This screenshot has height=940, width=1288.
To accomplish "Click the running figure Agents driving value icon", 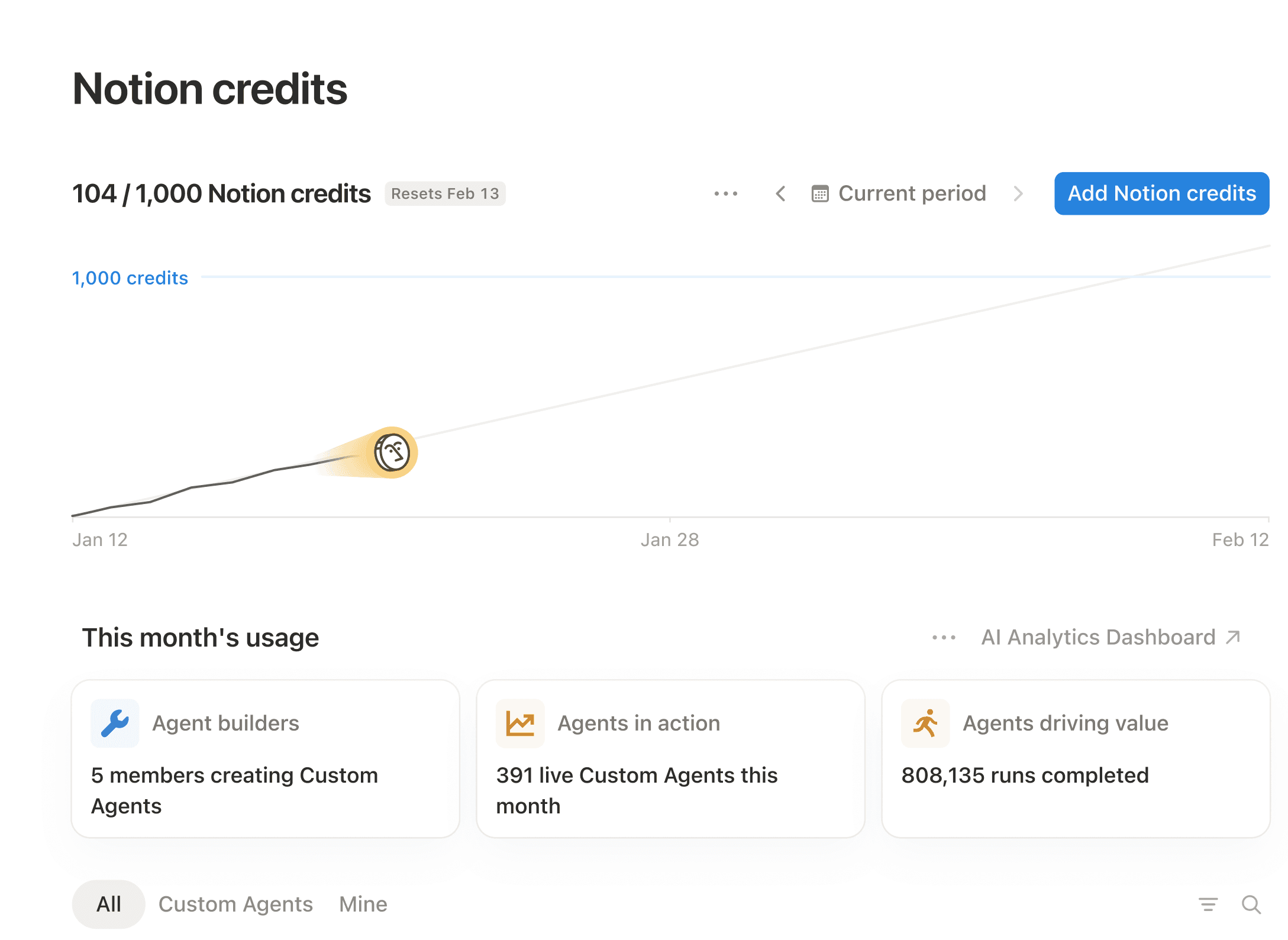I will click(x=925, y=723).
